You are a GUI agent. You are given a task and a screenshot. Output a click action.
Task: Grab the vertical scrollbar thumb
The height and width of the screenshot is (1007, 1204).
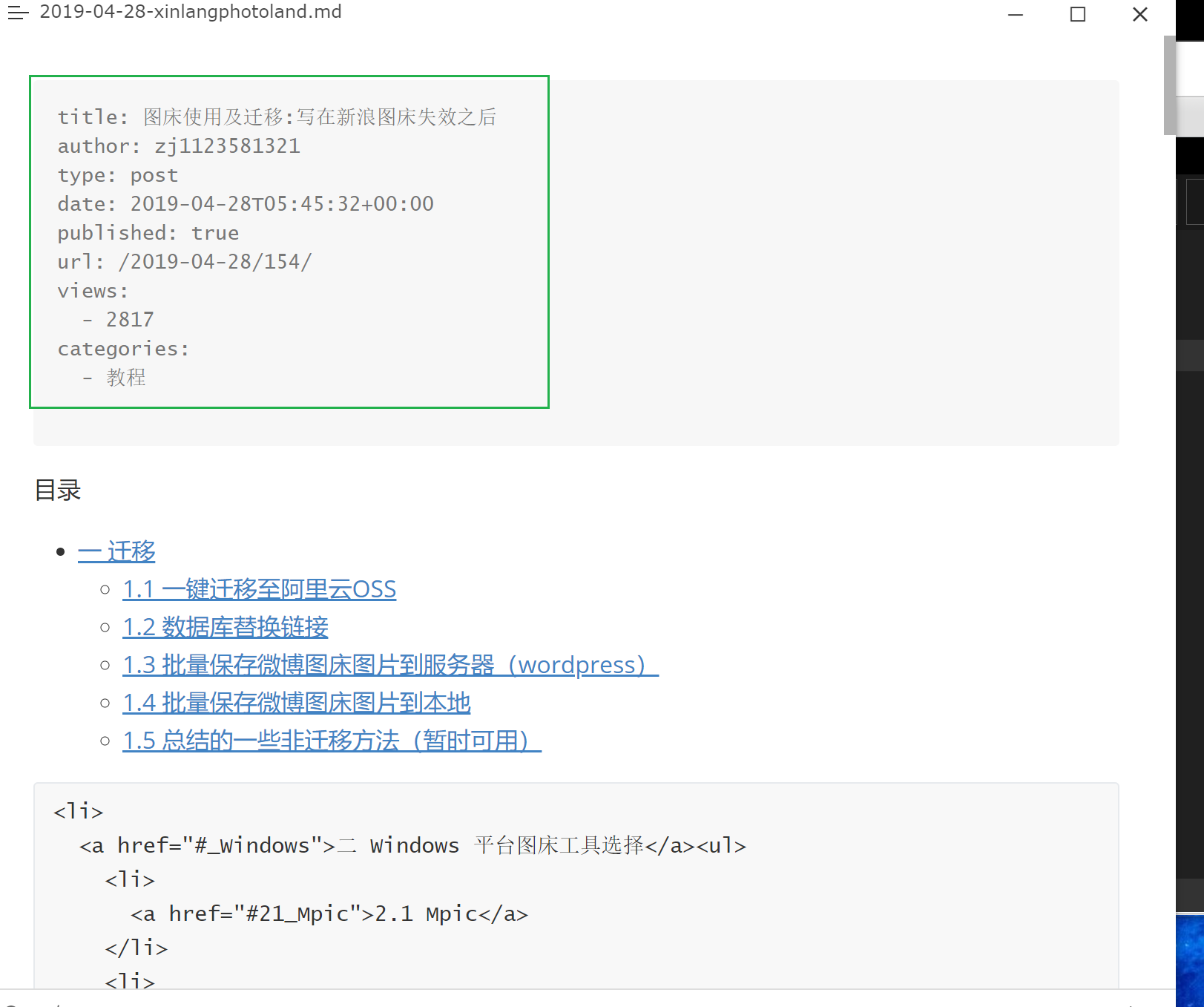[1169, 85]
